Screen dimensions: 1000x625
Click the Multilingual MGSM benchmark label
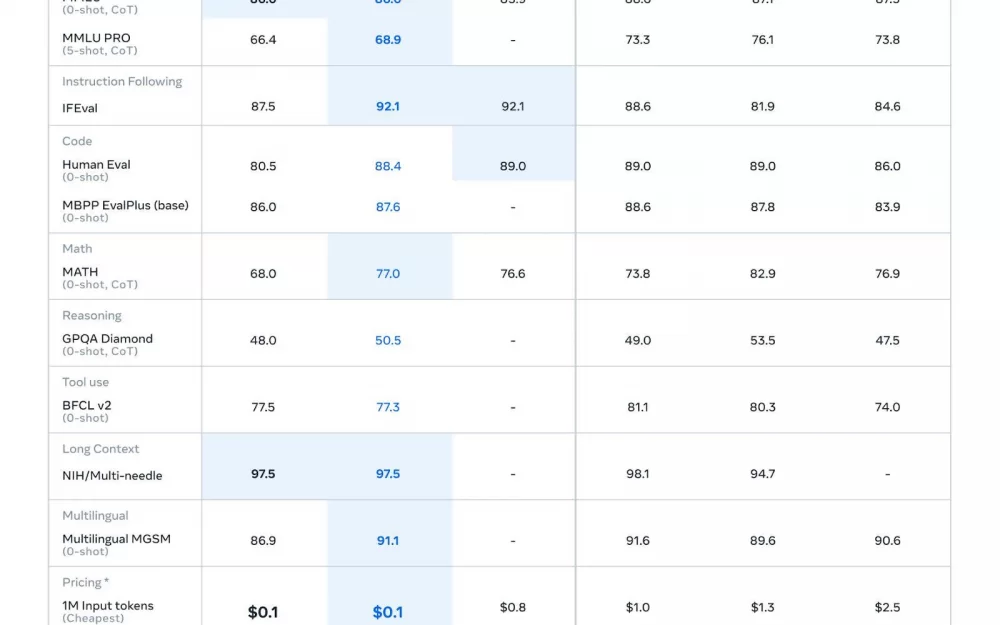coord(116,539)
